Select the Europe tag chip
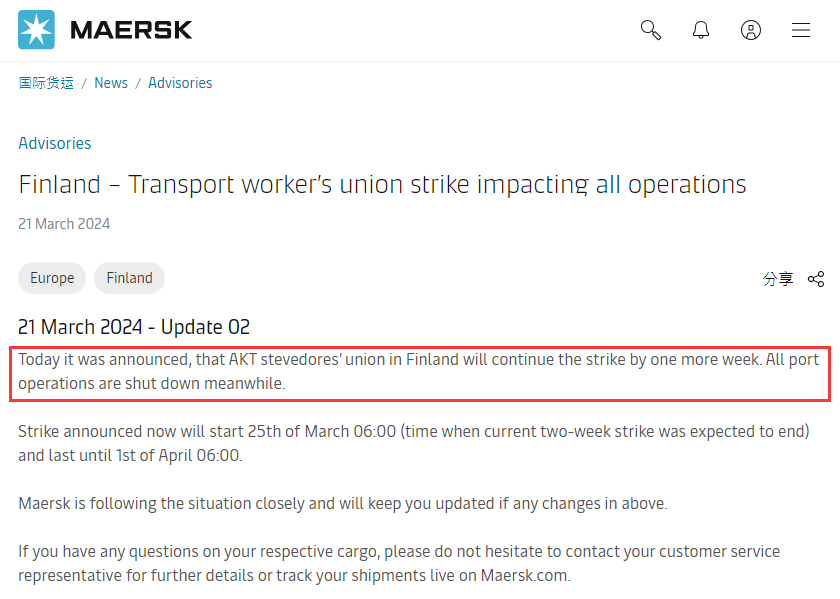 (52, 278)
